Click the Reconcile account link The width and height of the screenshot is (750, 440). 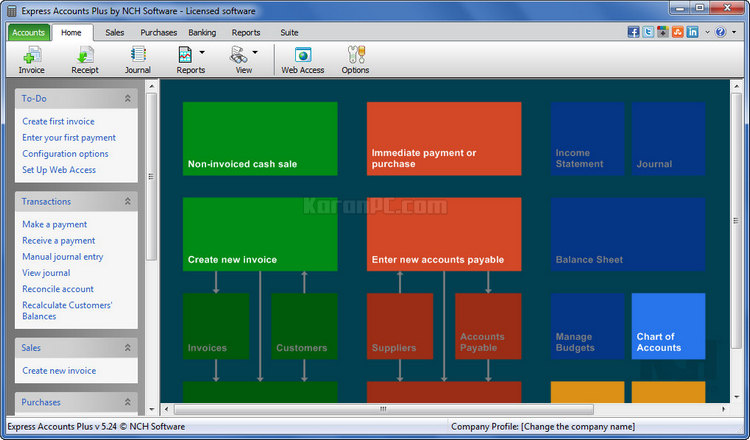pos(58,289)
